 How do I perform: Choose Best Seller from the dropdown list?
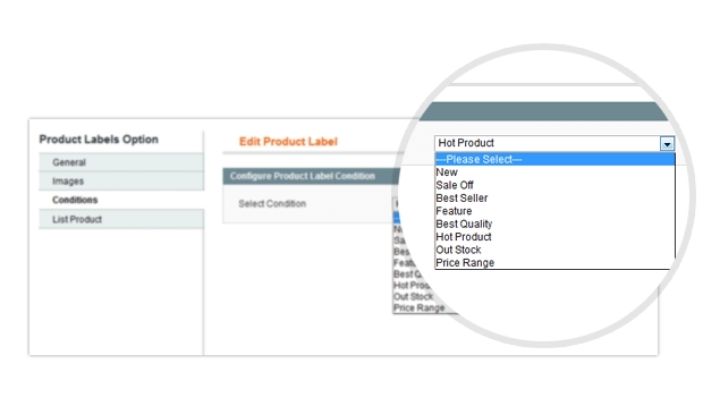point(462,198)
